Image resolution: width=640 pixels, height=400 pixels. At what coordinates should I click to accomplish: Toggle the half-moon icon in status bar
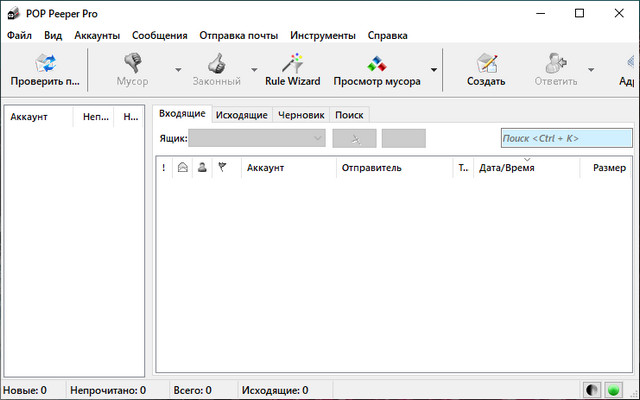(592, 390)
